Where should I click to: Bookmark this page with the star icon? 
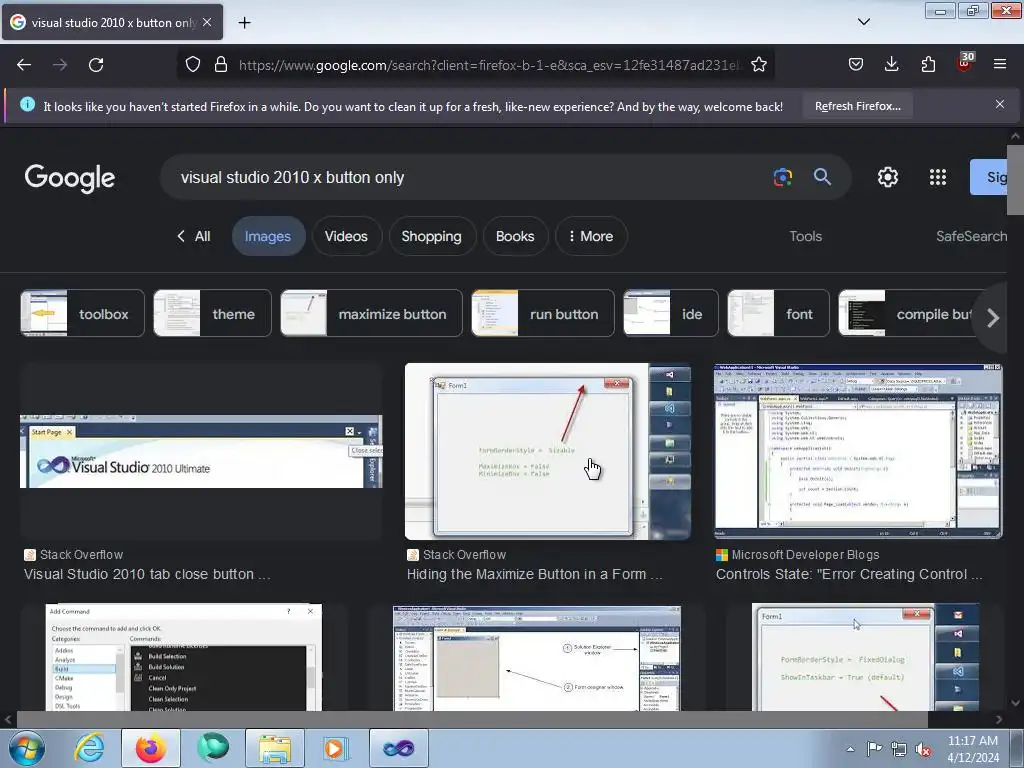758,64
